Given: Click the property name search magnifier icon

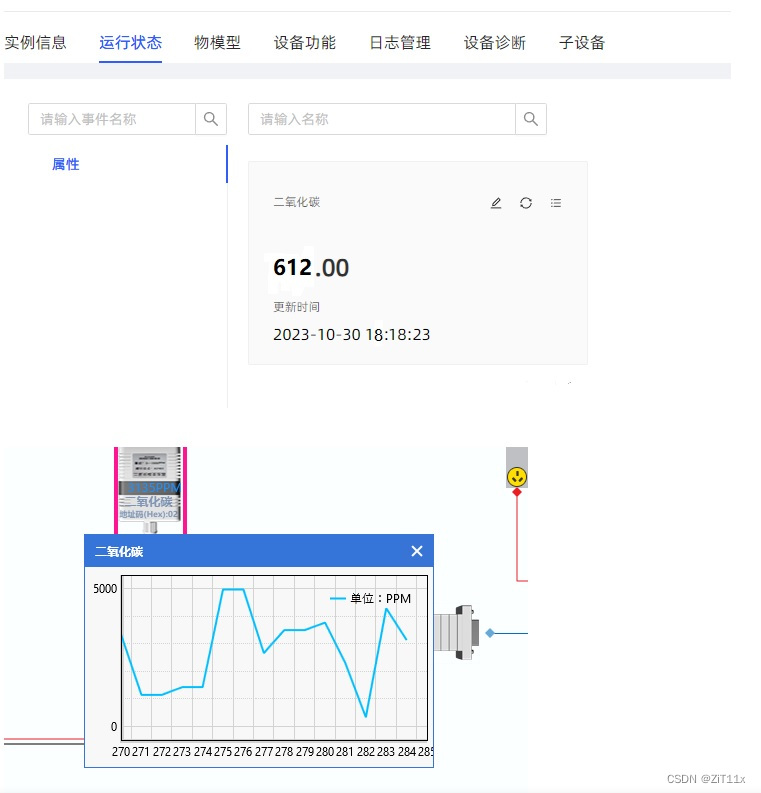Looking at the screenshot, I should [531, 119].
